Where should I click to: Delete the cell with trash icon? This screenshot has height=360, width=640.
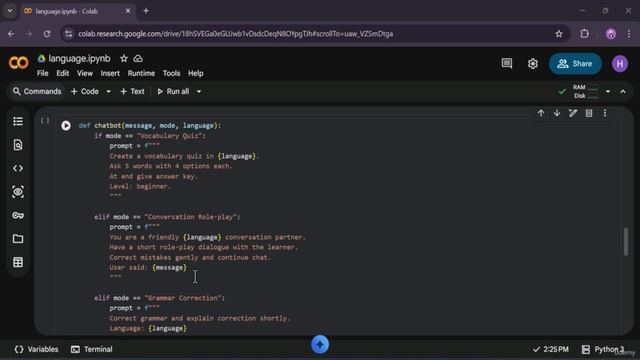(589, 113)
